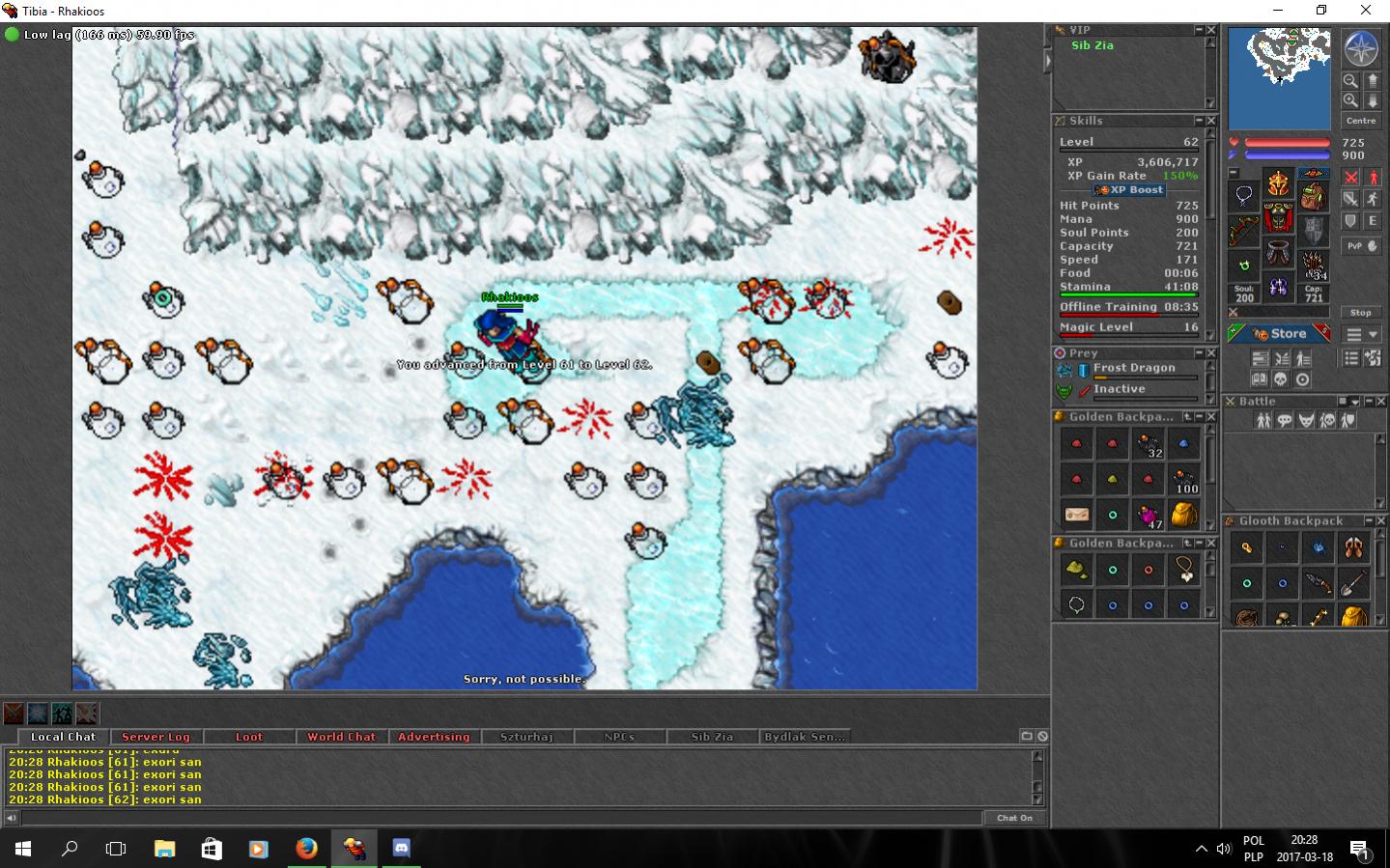Select the ammunition slot in the equipment panel

pos(1313,266)
